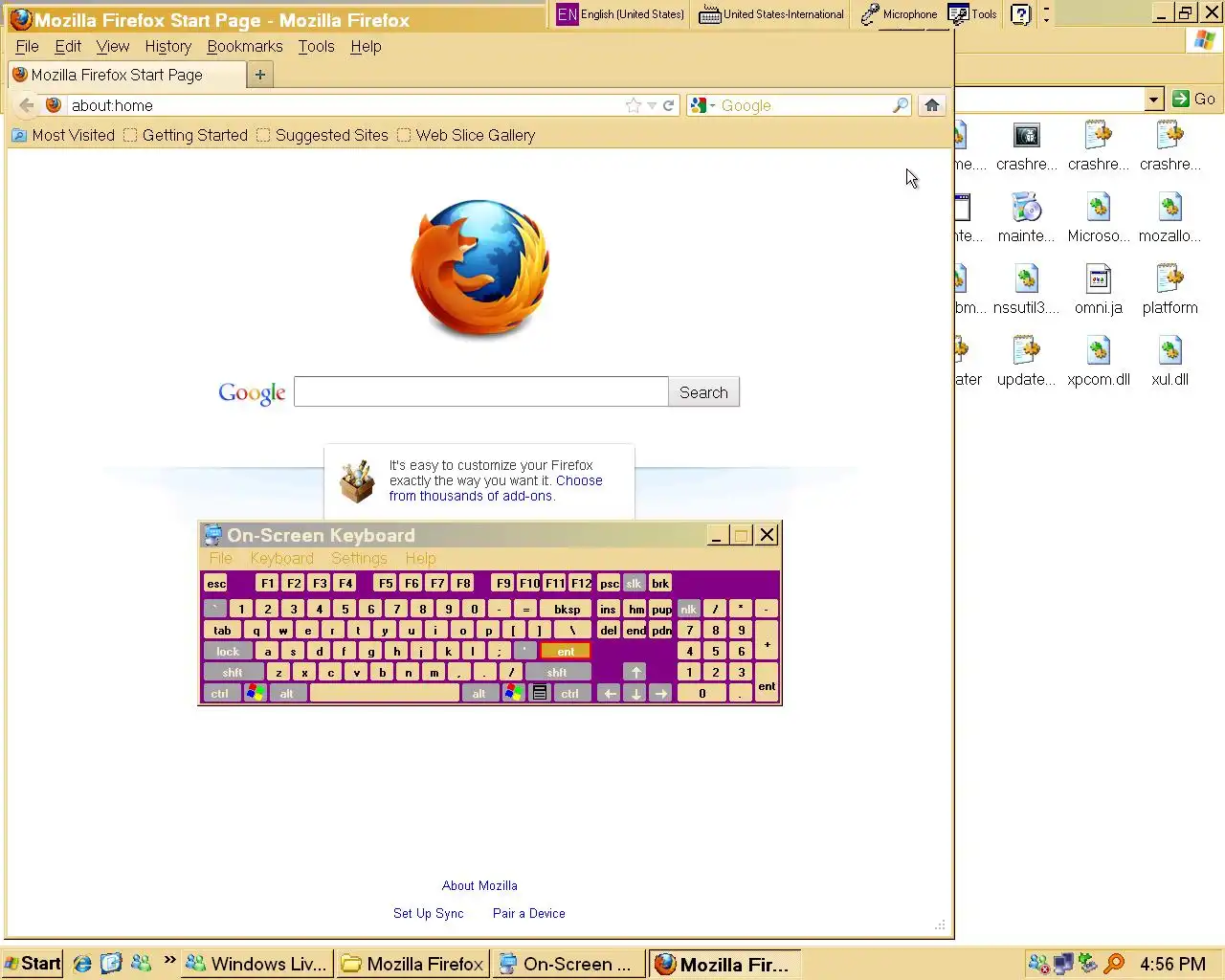Open Most Visited bookmarks folder

(63, 135)
